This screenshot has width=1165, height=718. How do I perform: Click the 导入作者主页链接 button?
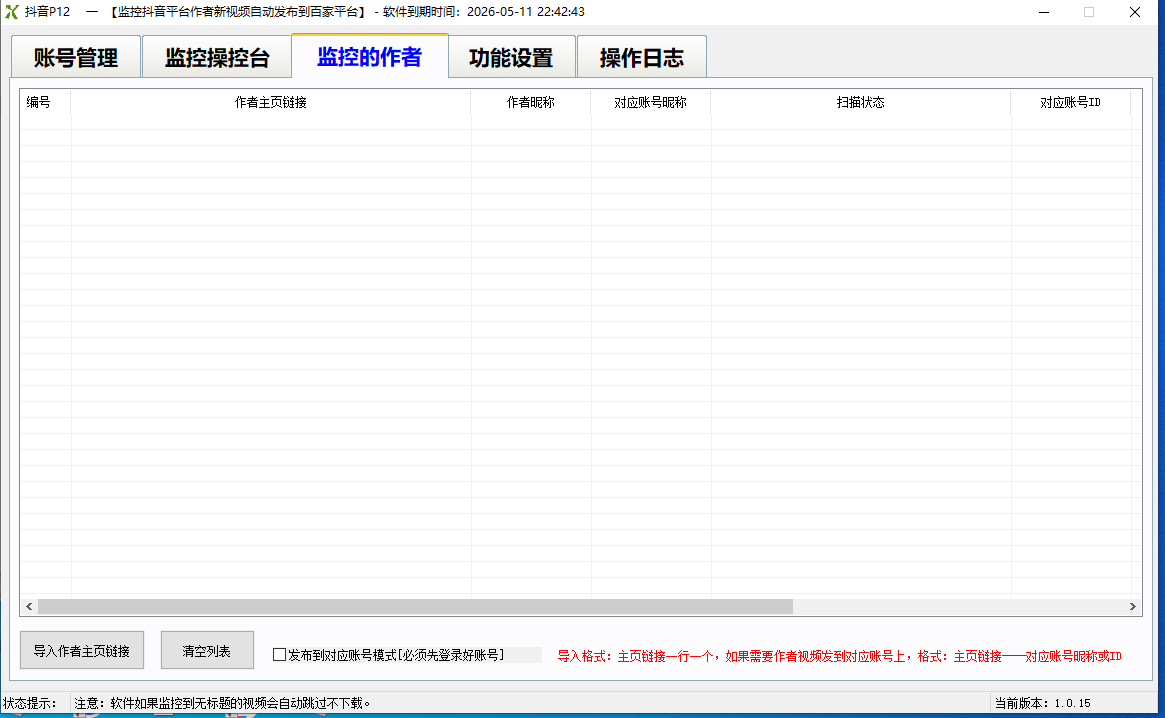(82, 650)
